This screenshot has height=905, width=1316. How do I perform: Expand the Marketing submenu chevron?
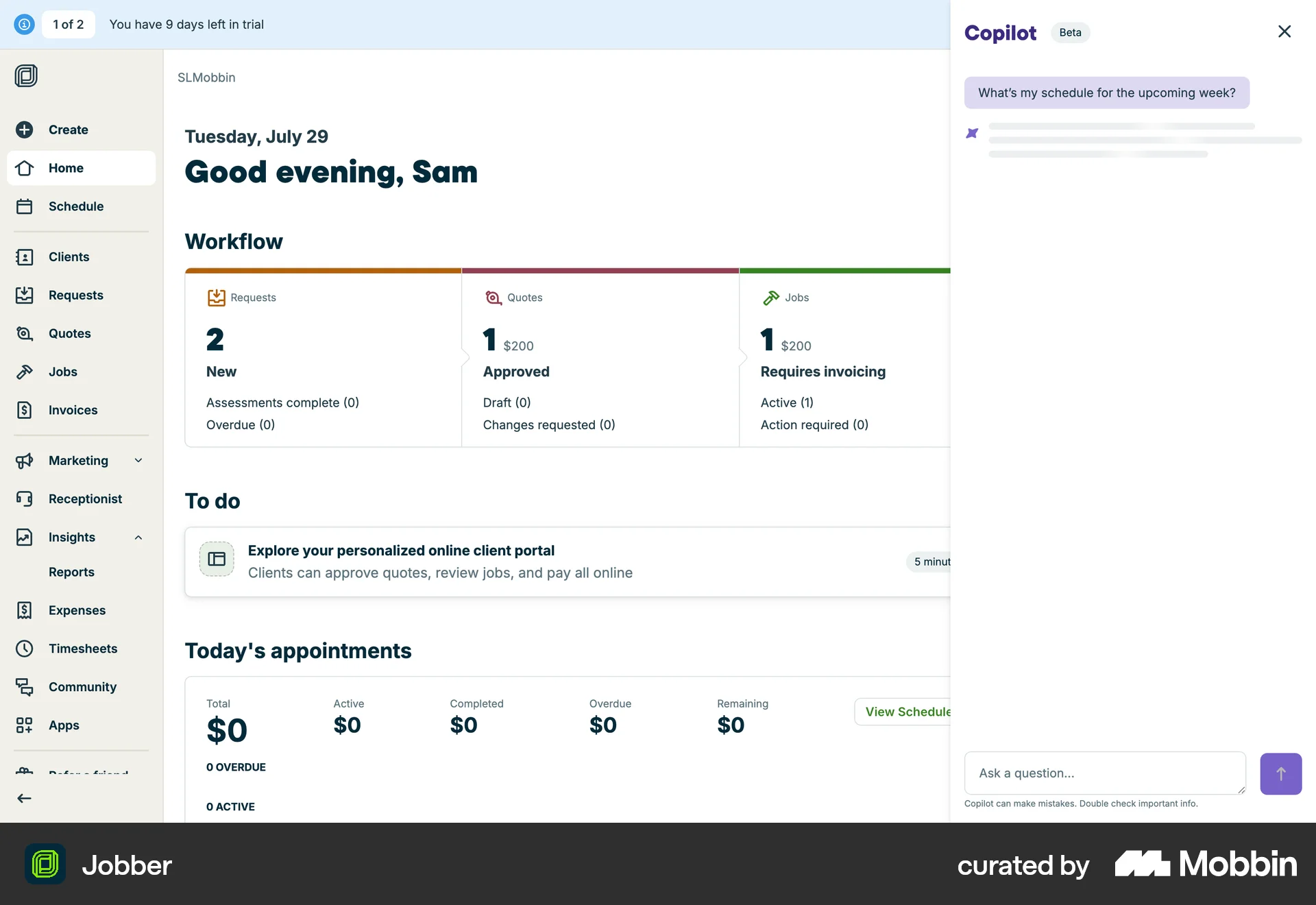click(x=138, y=461)
